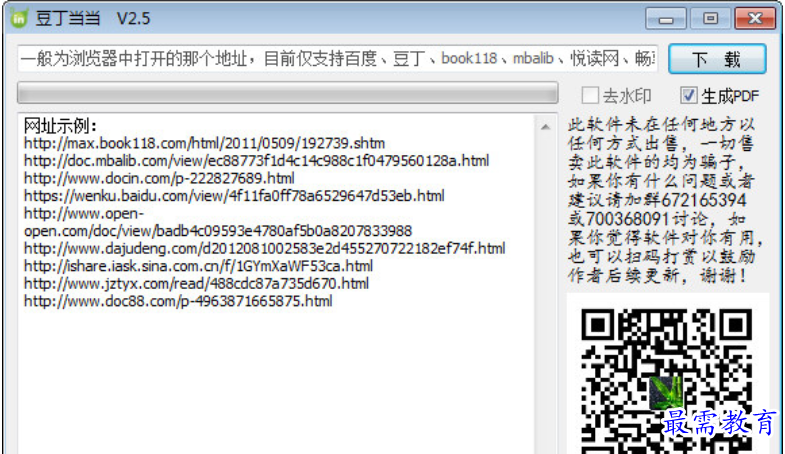The image size is (785, 454).
Task: Close the 豆丁当当 window
Action: (x=754, y=19)
